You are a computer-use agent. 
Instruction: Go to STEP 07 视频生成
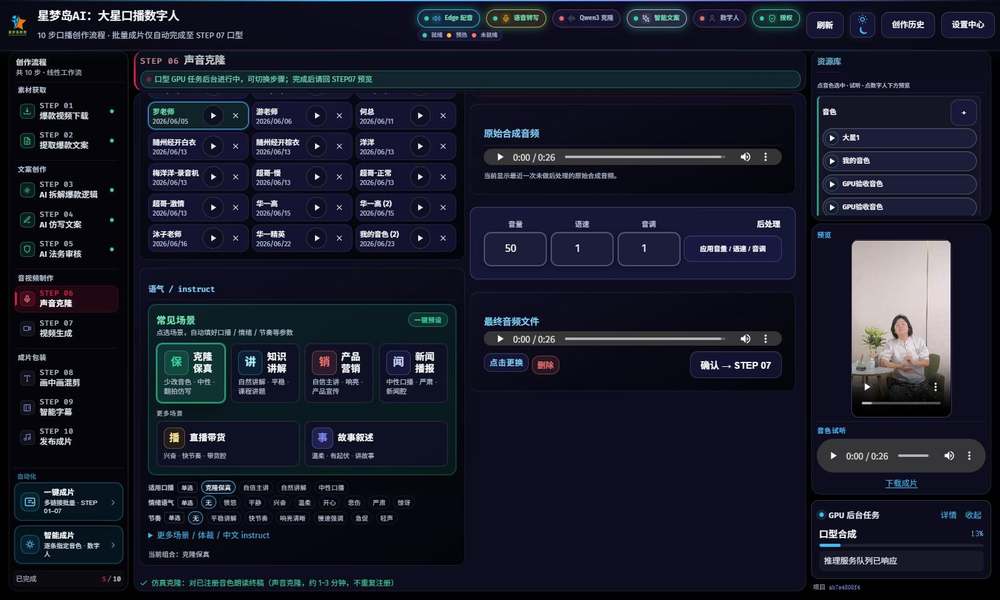[66, 328]
